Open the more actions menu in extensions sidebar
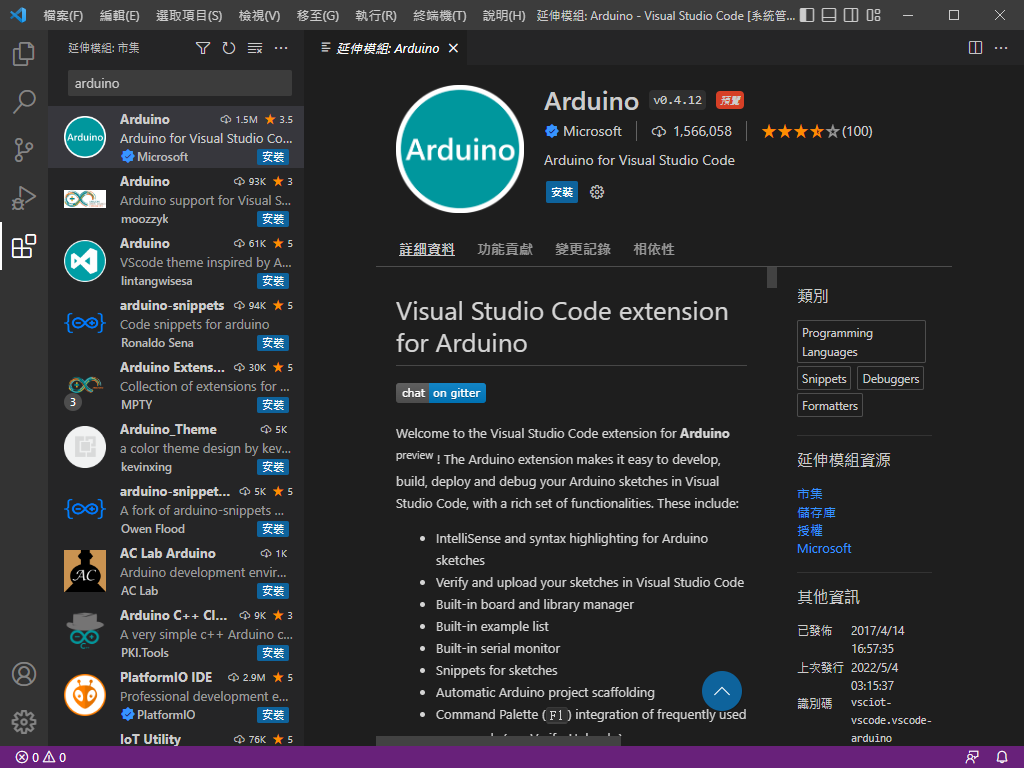The width and height of the screenshot is (1024, 768). click(x=281, y=48)
